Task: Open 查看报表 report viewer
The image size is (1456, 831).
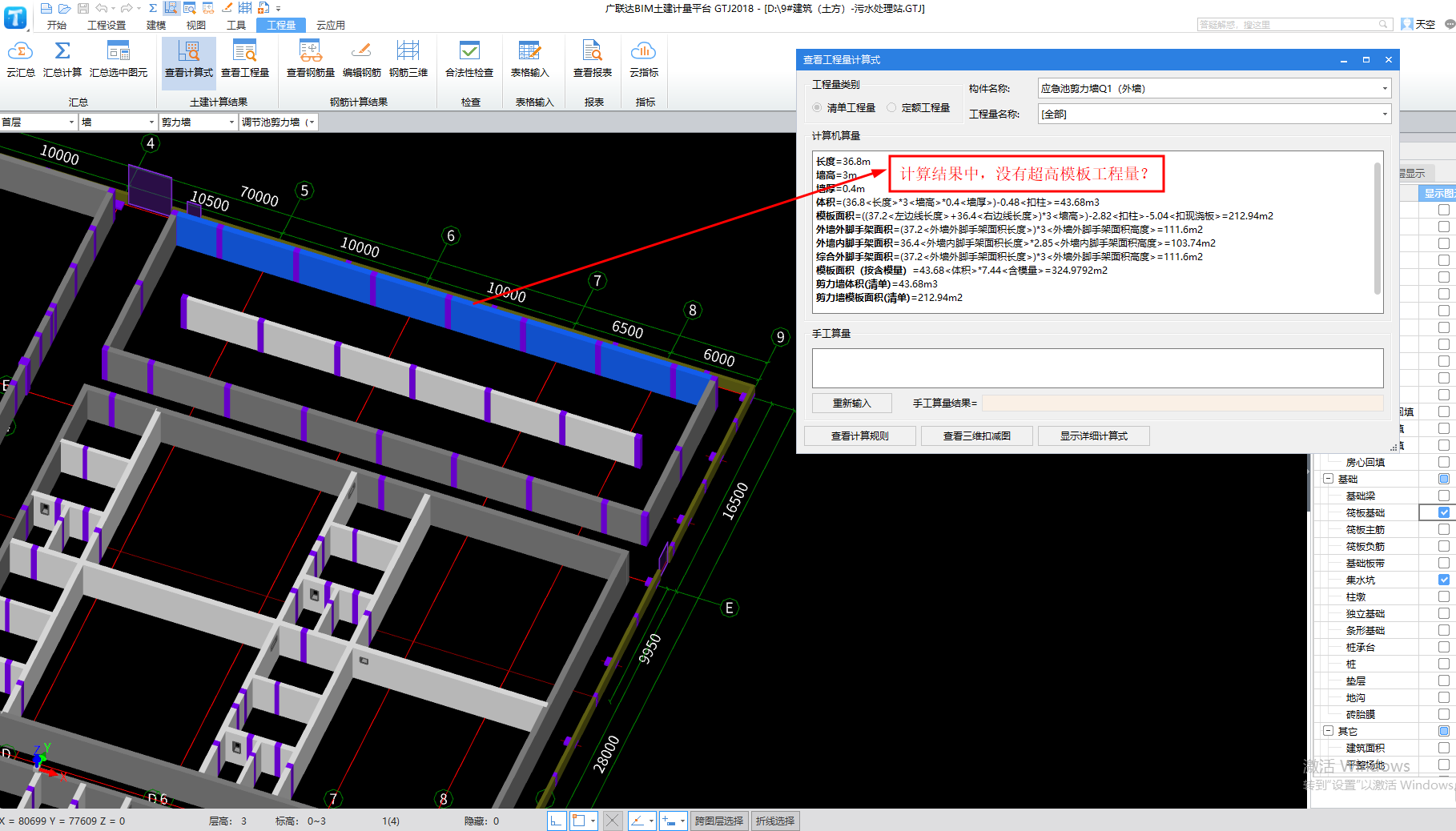Action: coord(593,59)
